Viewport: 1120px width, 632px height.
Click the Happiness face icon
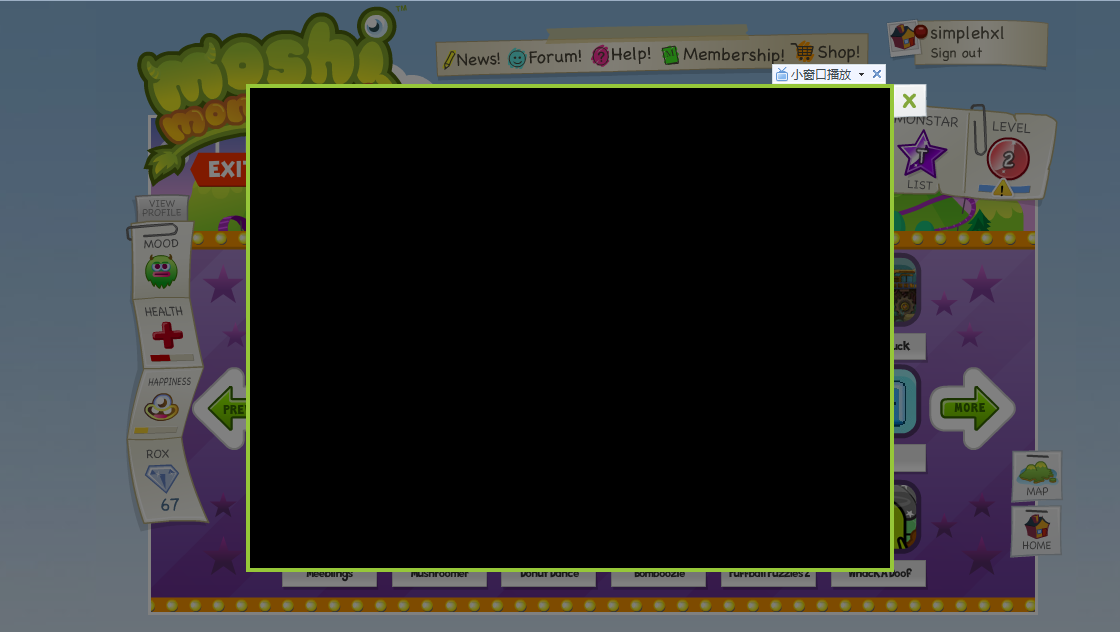[x=161, y=408]
